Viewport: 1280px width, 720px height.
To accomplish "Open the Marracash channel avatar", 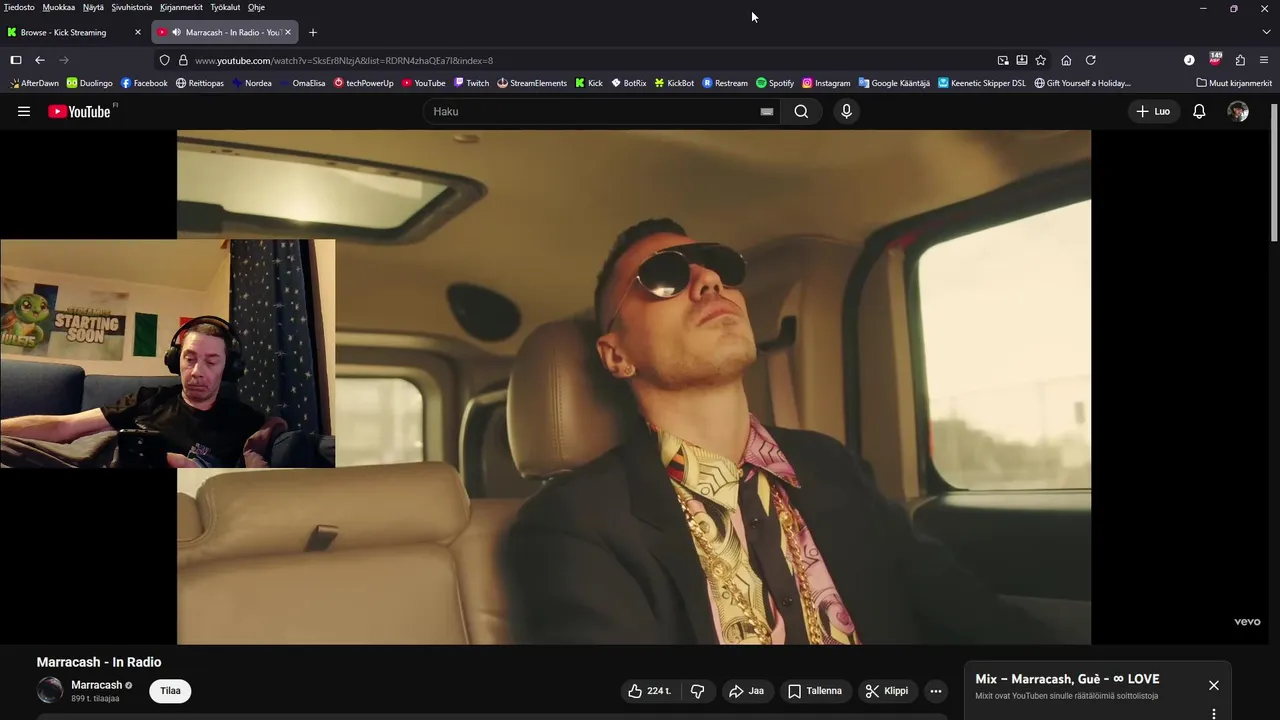I will click(x=50, y=690).
